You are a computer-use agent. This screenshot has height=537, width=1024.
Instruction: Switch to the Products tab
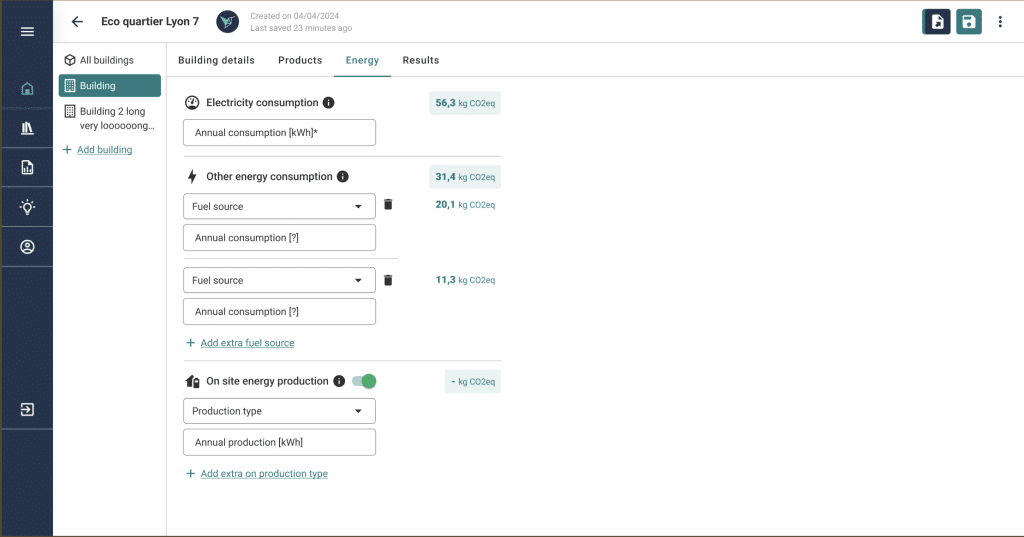click(300, 60)
